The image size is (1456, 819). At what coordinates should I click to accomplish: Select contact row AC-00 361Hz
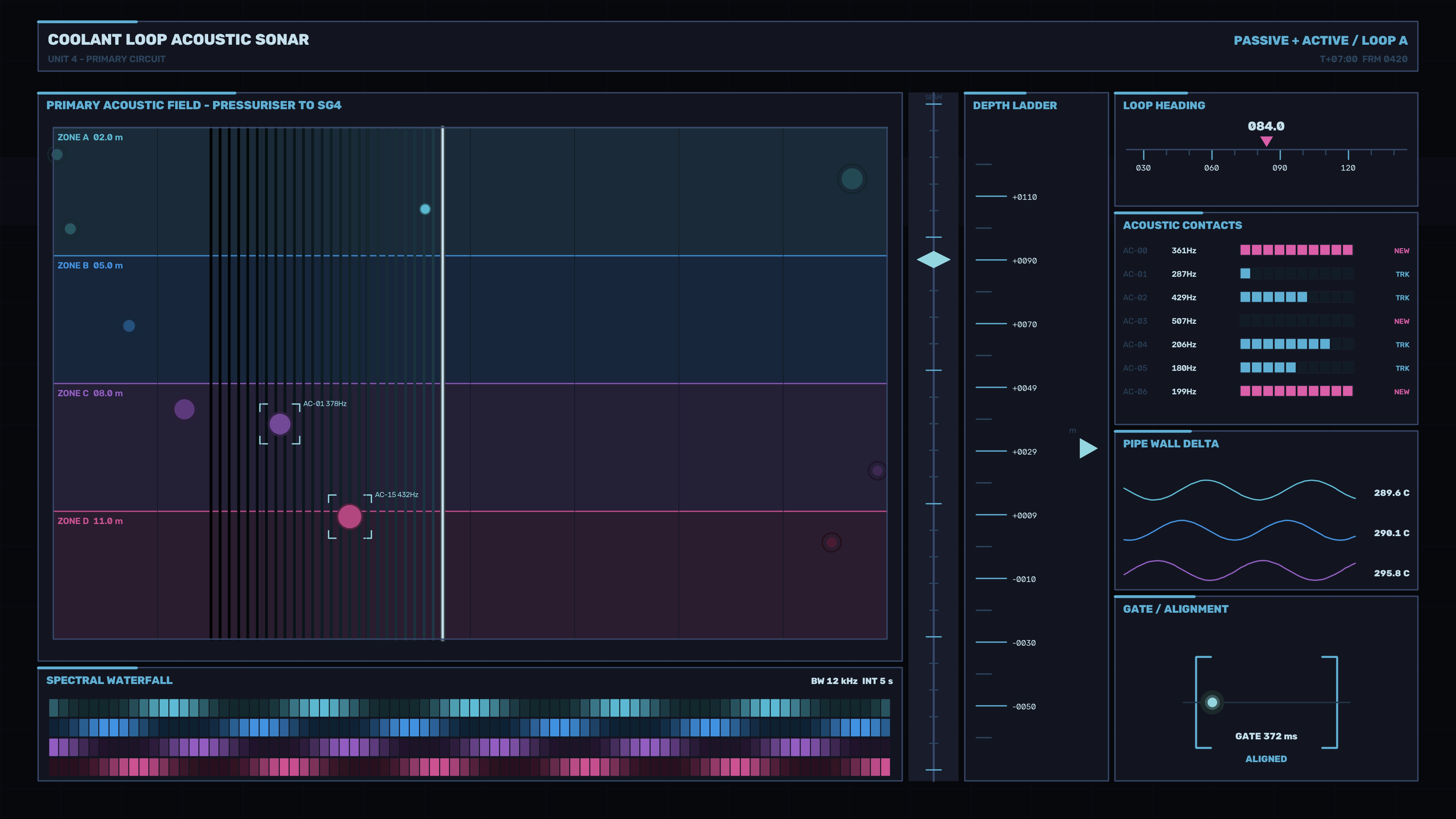pos(1266,250)
